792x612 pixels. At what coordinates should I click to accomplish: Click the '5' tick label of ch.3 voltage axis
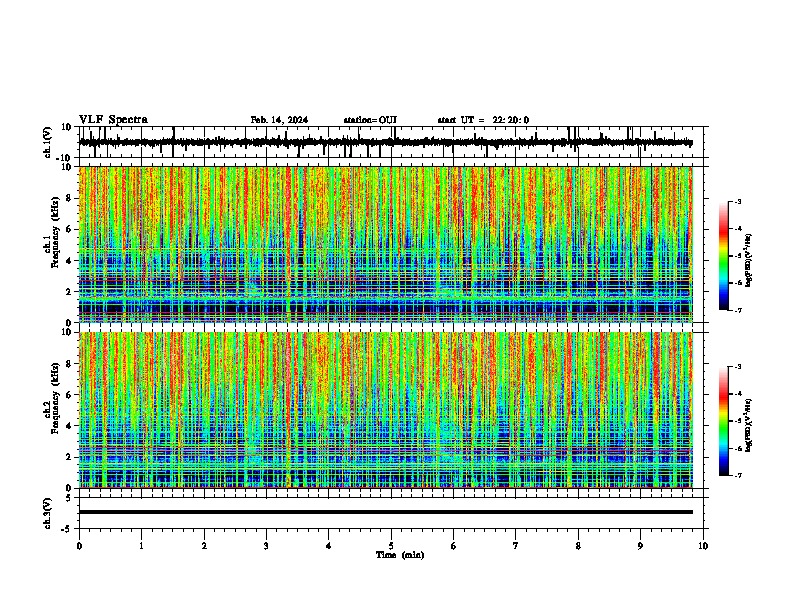(69, 498)
